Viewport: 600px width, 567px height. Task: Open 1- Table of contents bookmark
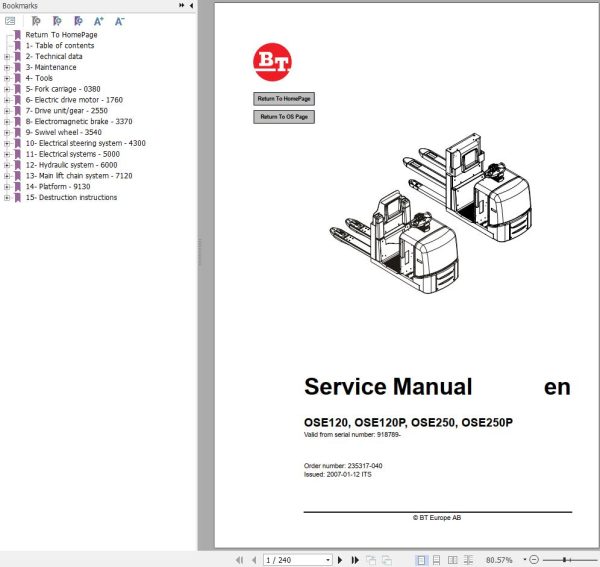(60, 46)
